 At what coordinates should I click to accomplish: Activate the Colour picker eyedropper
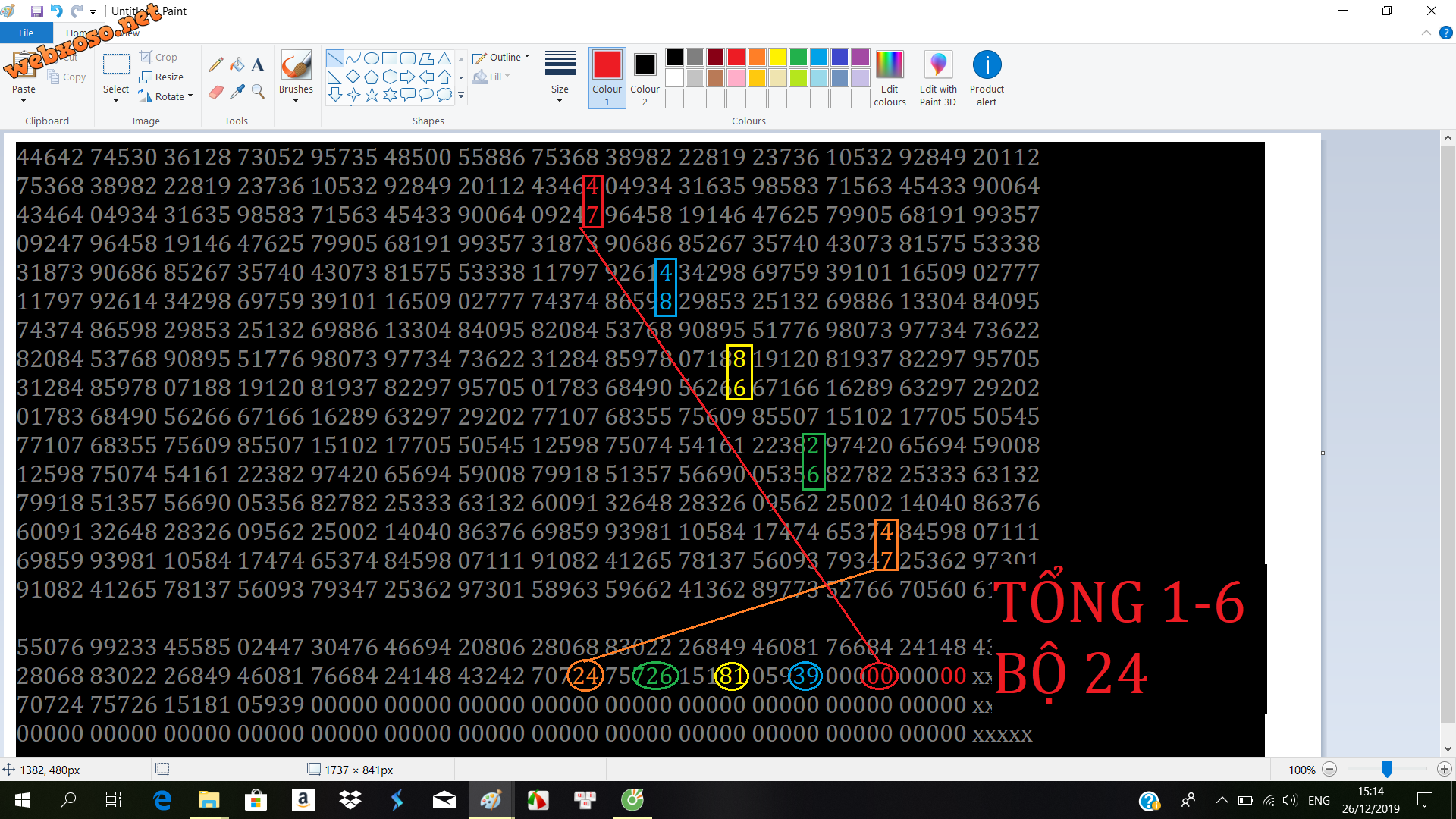[x=237, y=92]
